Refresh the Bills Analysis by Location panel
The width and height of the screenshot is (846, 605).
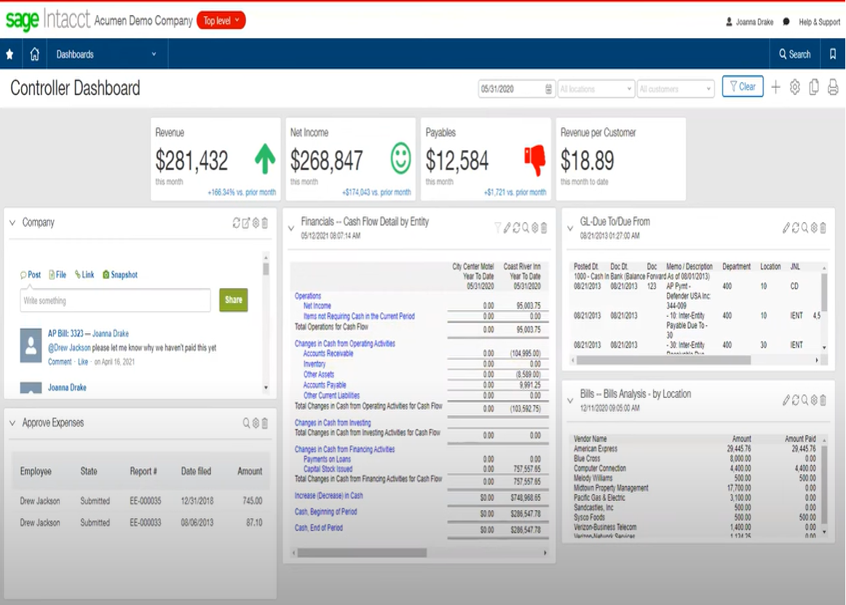point(795,400)
